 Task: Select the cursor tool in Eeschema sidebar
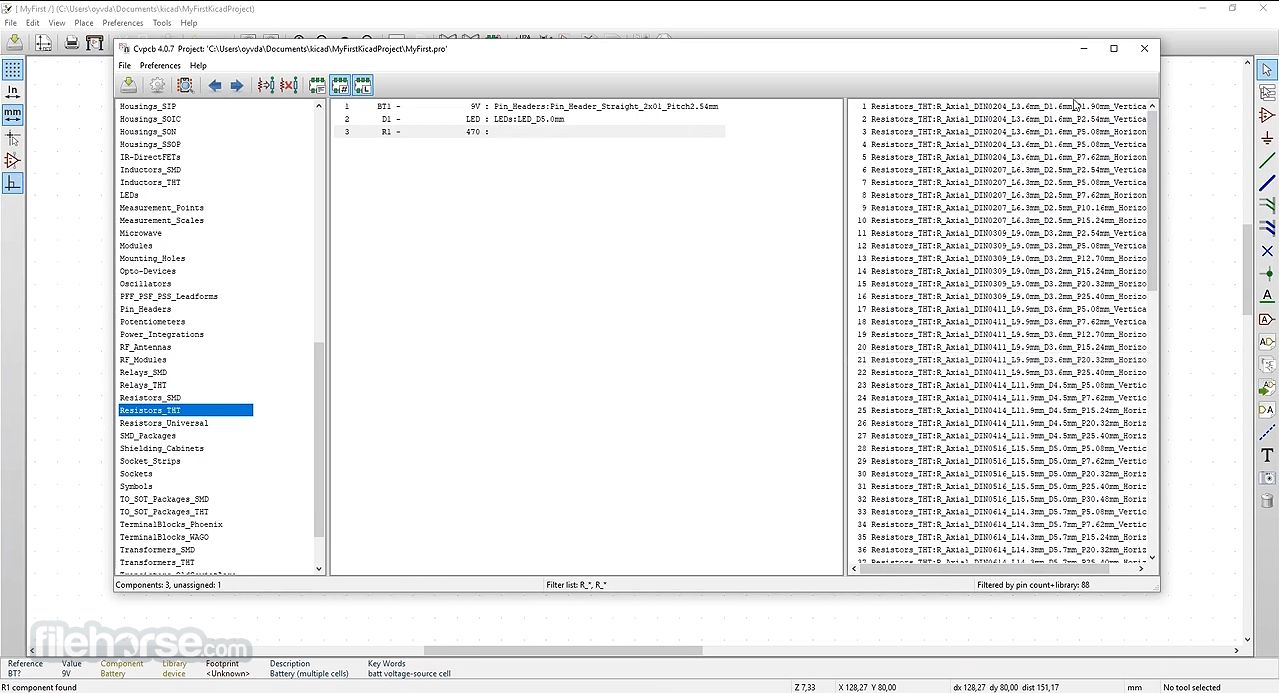[1267, 70]
